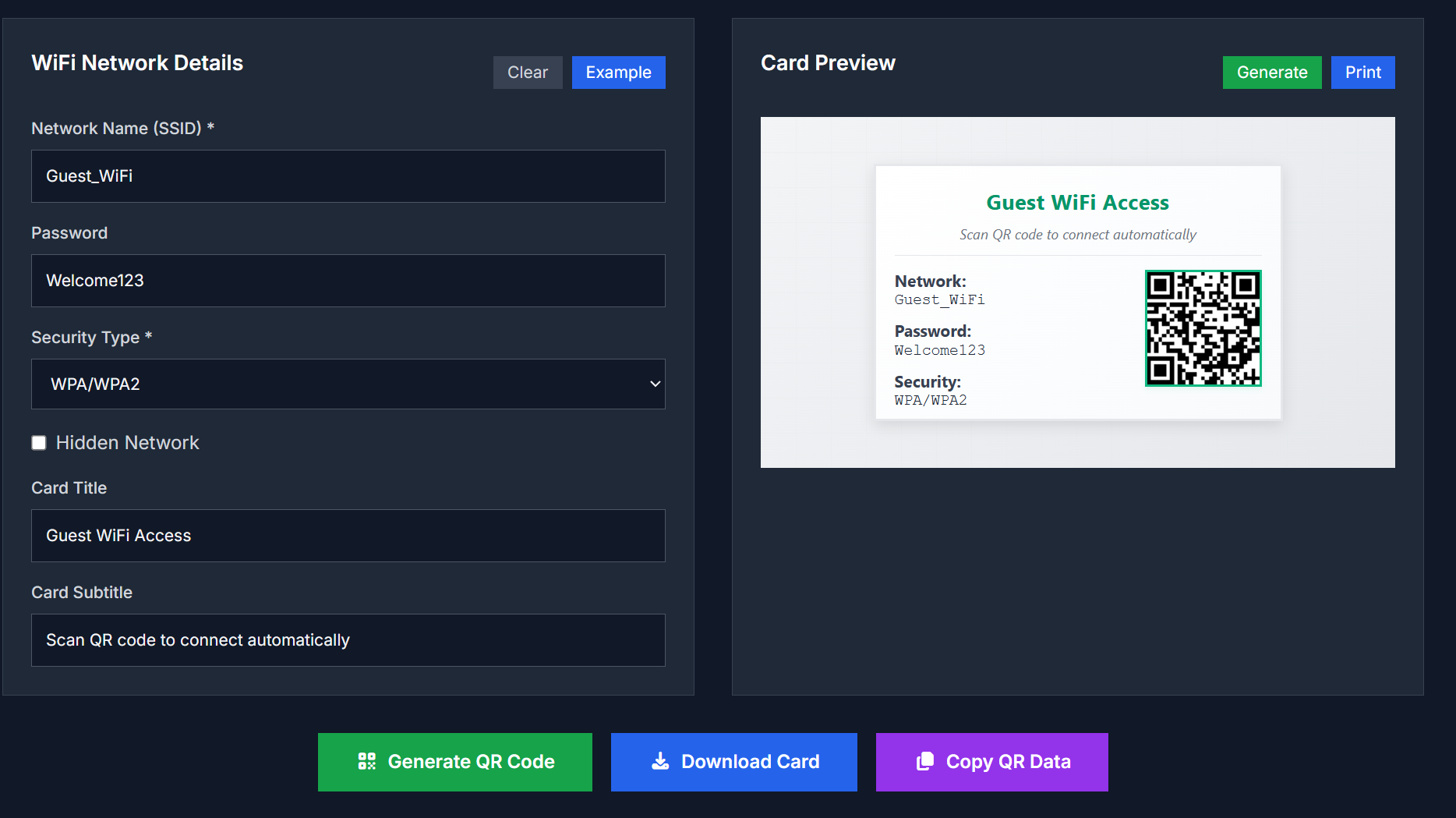This screenshot has height=818, width=1456.
Task: Click the Hidden Network label text
Action: click(128, 443)
